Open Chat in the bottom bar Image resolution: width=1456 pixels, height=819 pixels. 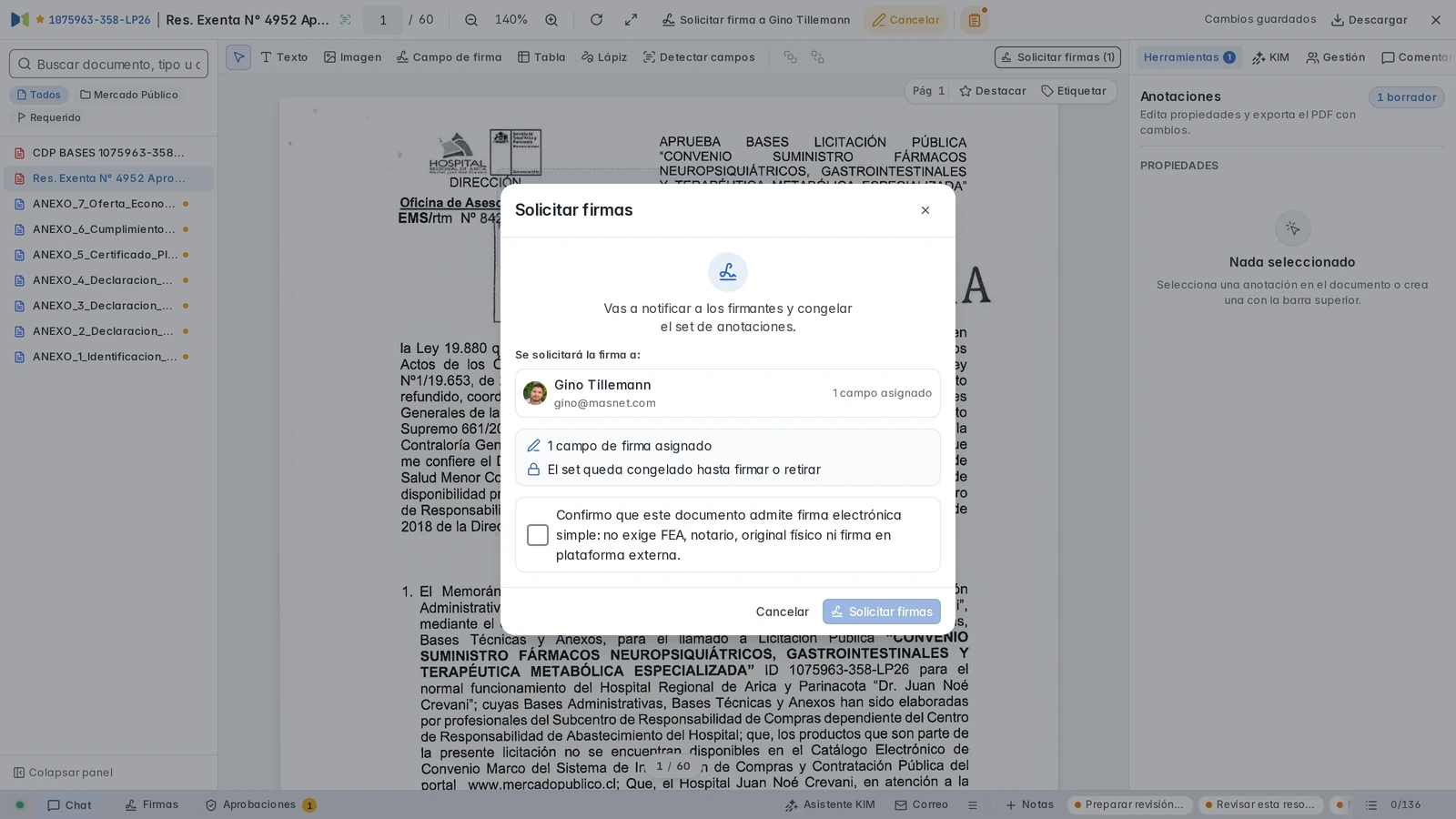coord(69,805)
